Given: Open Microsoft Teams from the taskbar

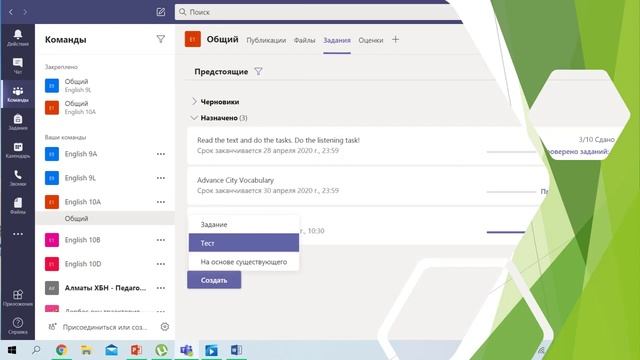Looking at the screenshot, I should pos(186,350).
